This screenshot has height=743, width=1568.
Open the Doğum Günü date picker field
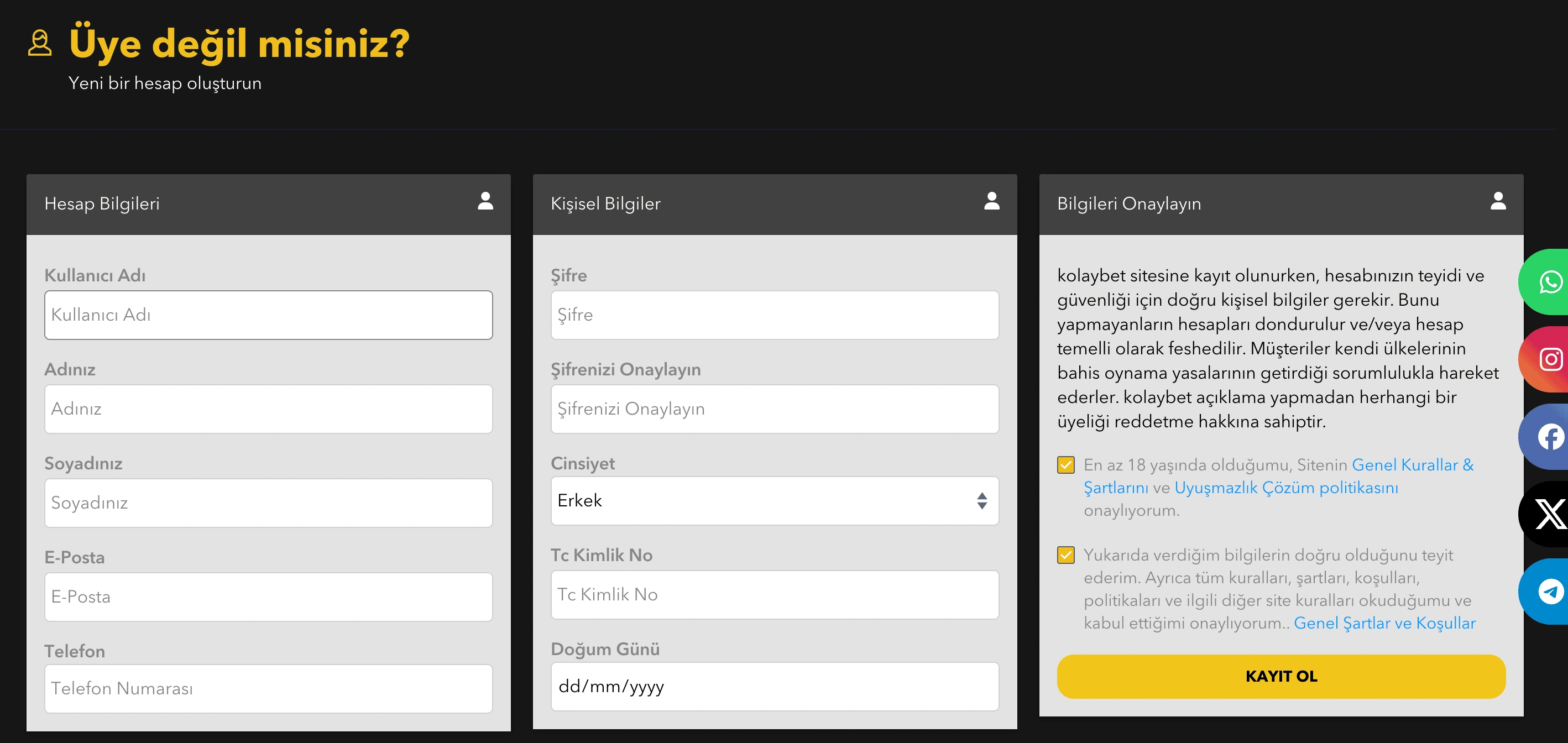click(774, 687)
